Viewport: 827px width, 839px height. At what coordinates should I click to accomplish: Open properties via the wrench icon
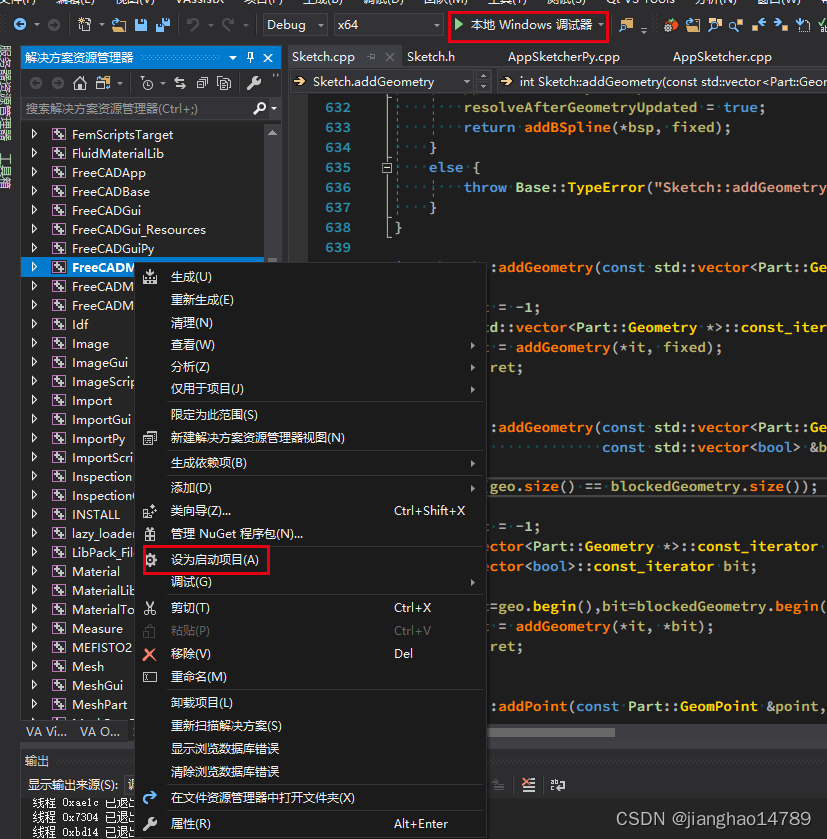[x=255, y=83]
